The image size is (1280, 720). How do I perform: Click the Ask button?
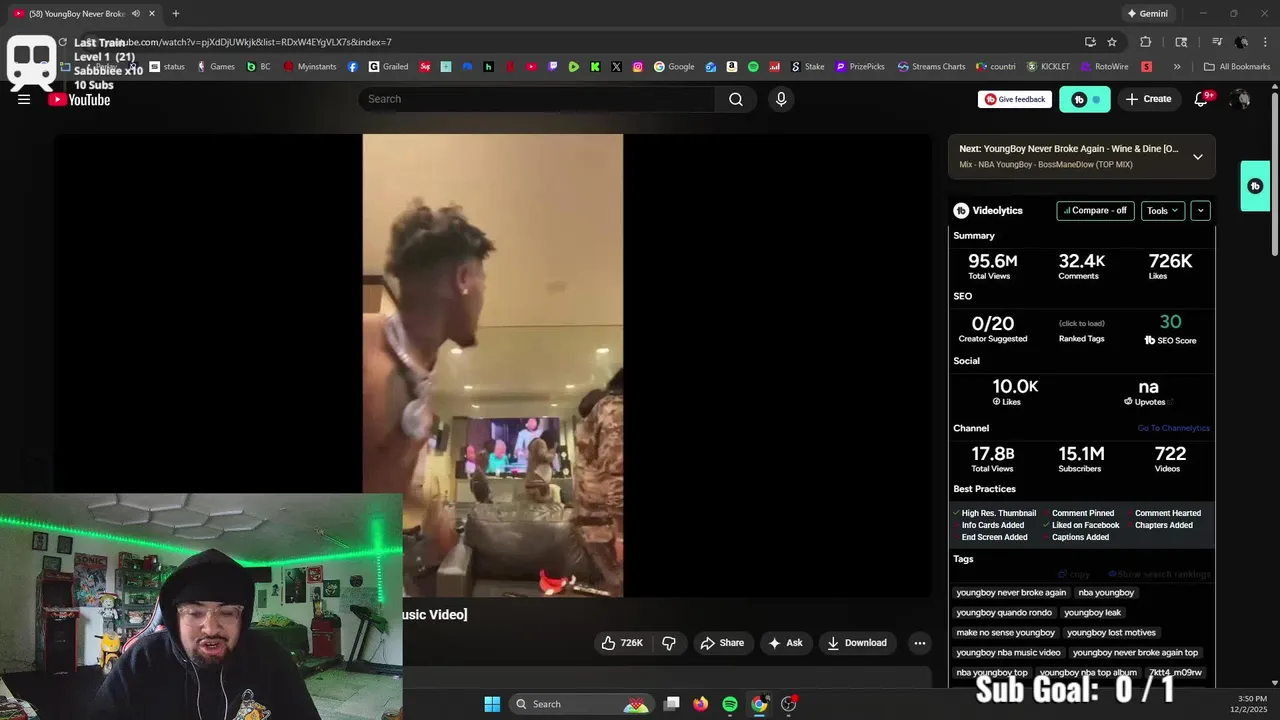coord(785,643)
